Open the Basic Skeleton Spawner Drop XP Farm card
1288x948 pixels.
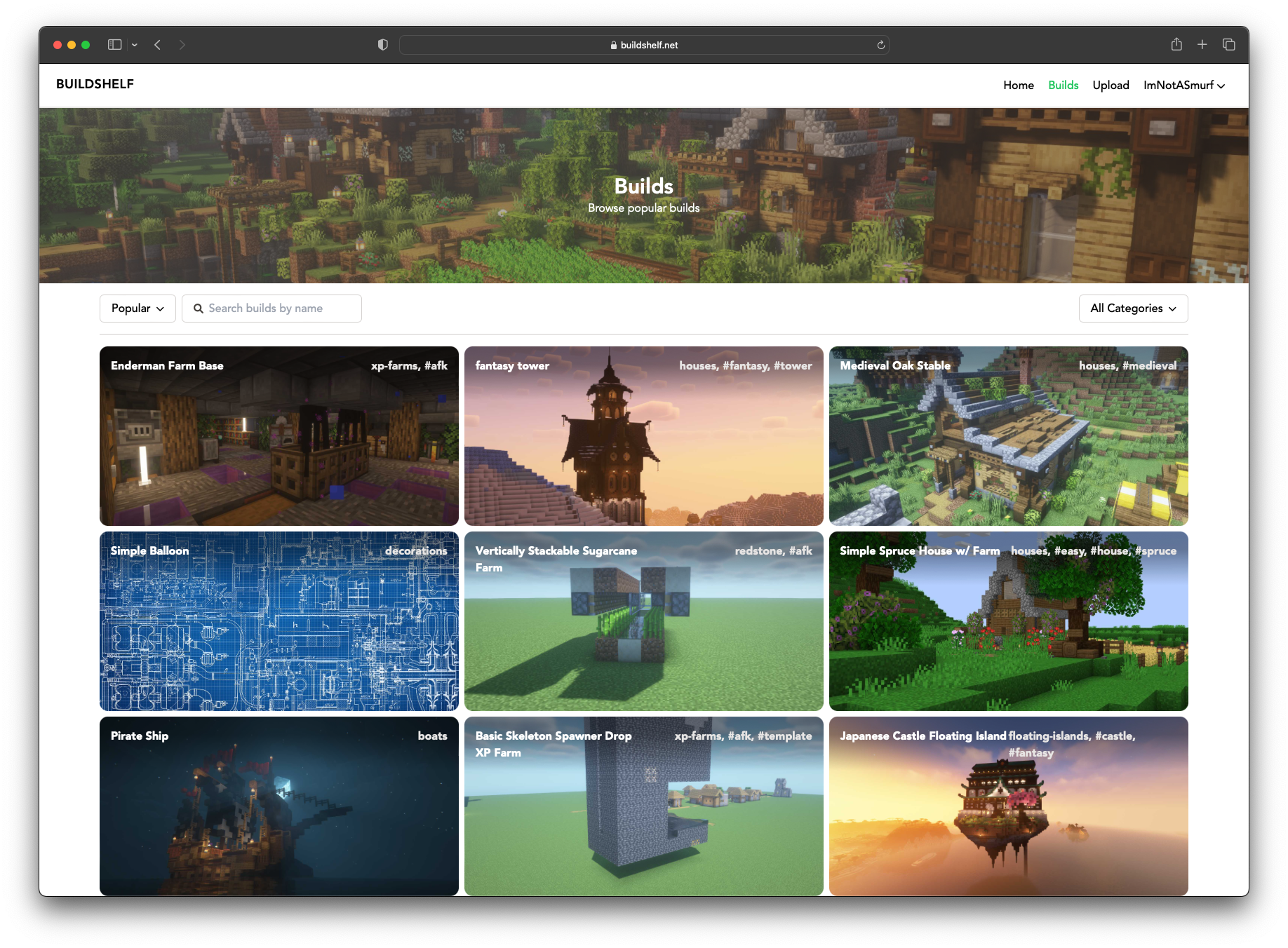(644, 806)
